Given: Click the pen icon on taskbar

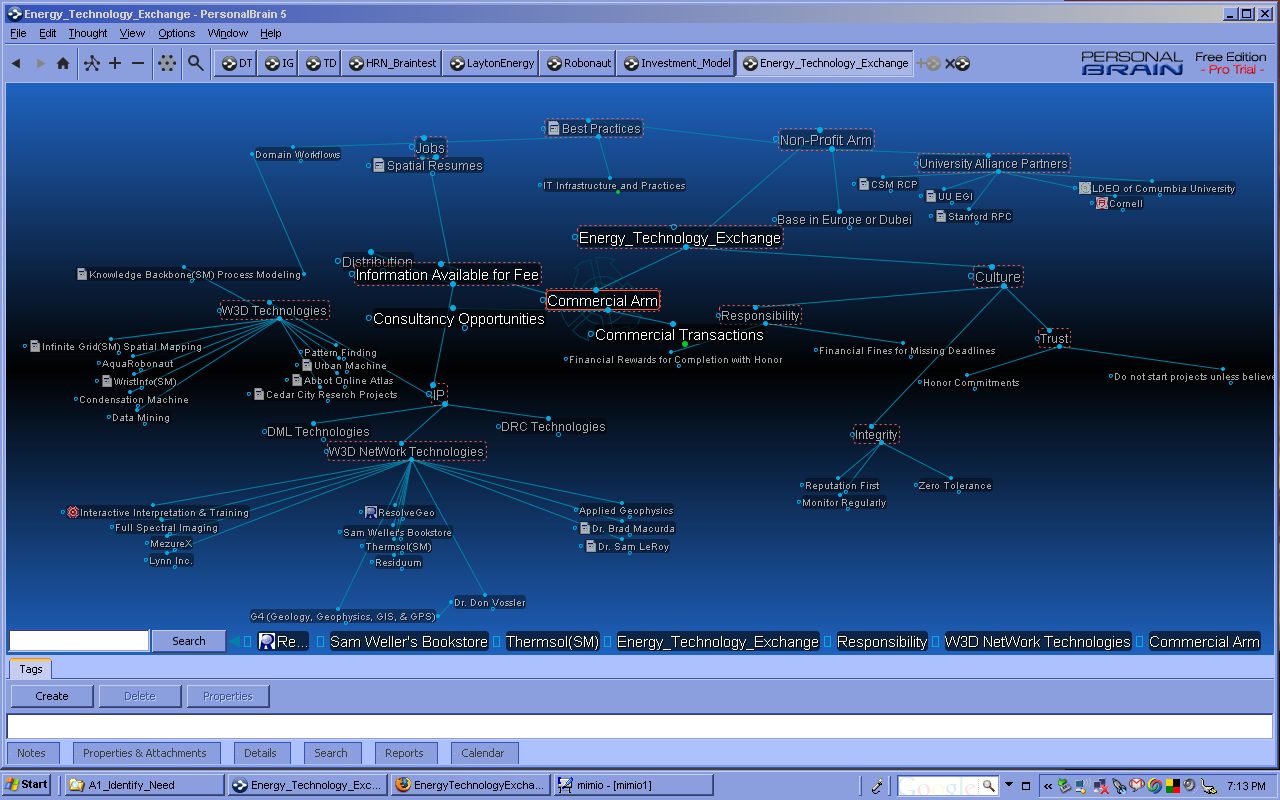Looking at the screenshot, I should point(877,785).
